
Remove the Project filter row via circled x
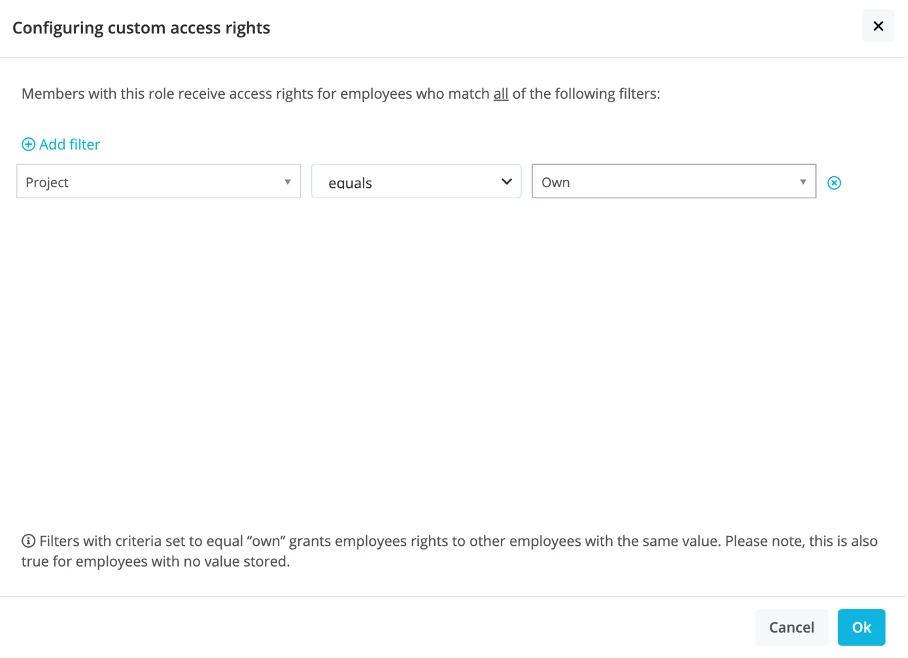(x=834, y=183)
